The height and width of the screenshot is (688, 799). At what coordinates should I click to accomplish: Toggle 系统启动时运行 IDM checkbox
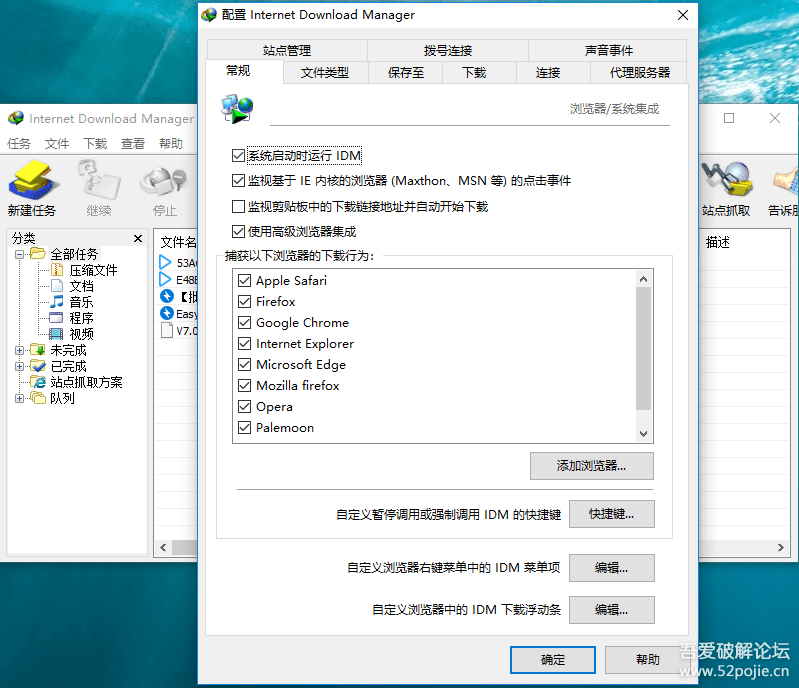(238, 155)
